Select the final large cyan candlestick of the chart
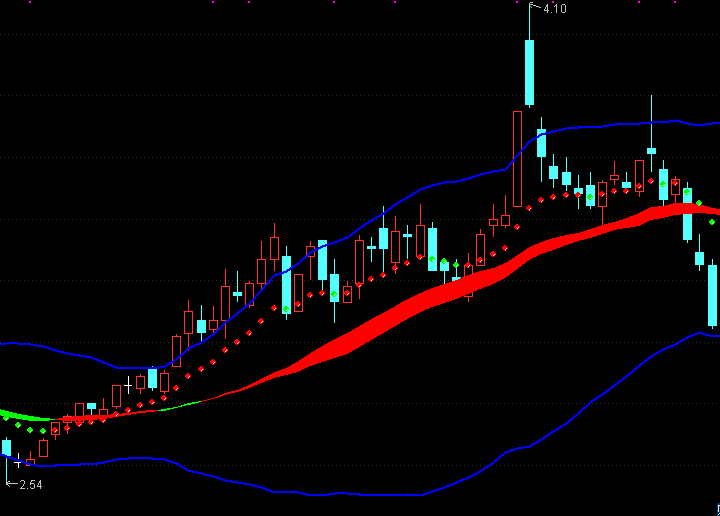Screen dimensions: 720x516 tap(713, 296)
